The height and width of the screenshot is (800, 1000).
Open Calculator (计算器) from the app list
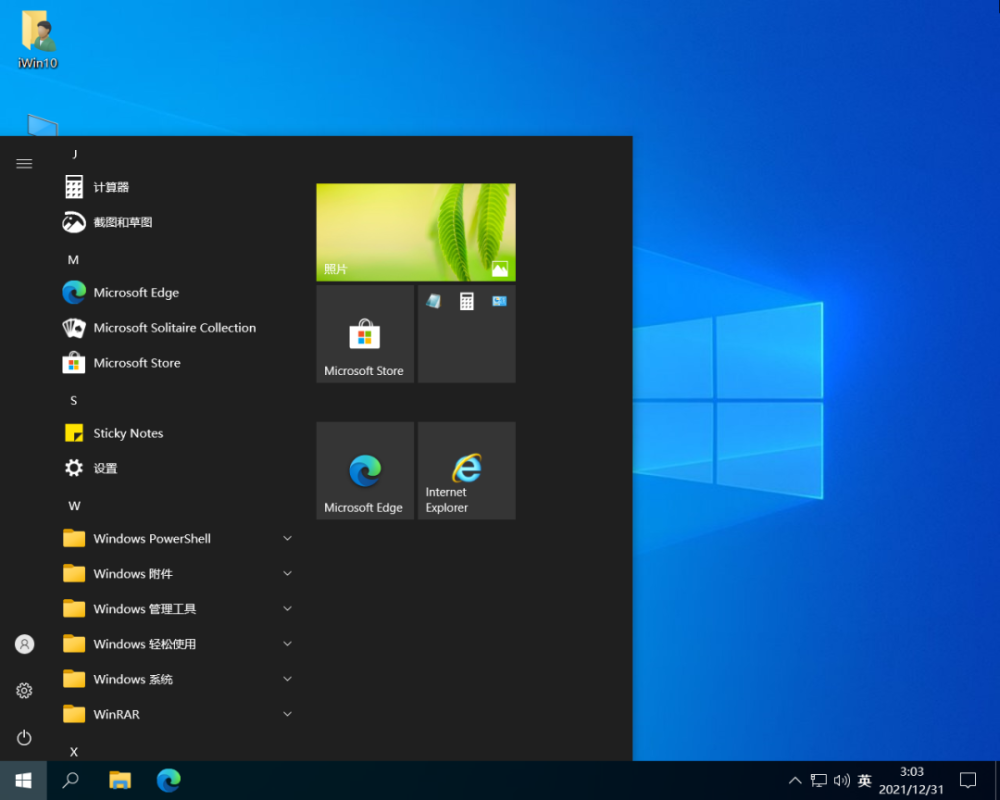click(x=110, y=187)
